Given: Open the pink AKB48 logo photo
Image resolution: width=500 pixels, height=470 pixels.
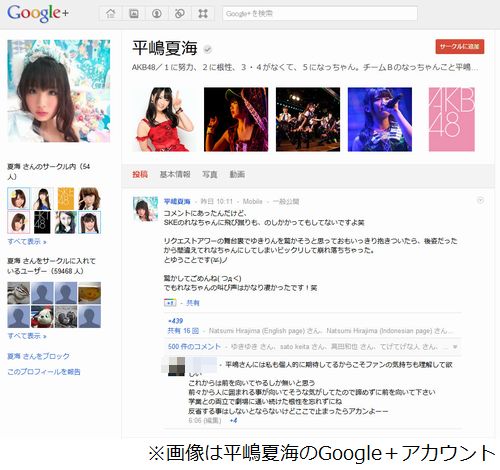Looking at the screenshot, I should (452, 119).
